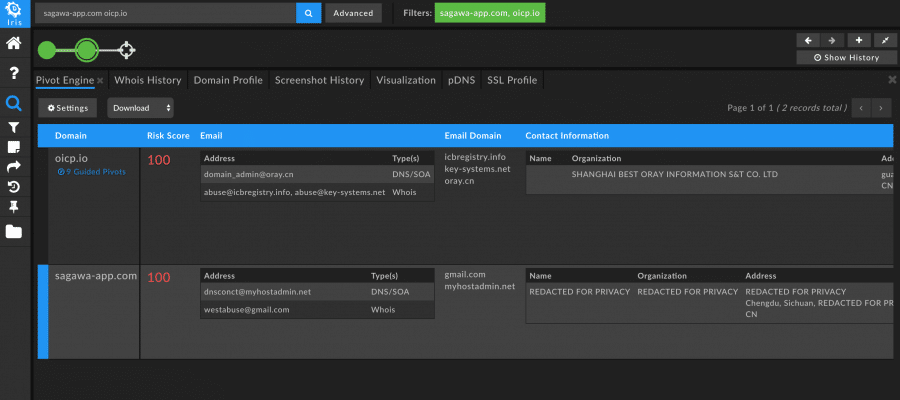Select the first green search history node
The image size is (900, 400).
click(x=46, y=50)
